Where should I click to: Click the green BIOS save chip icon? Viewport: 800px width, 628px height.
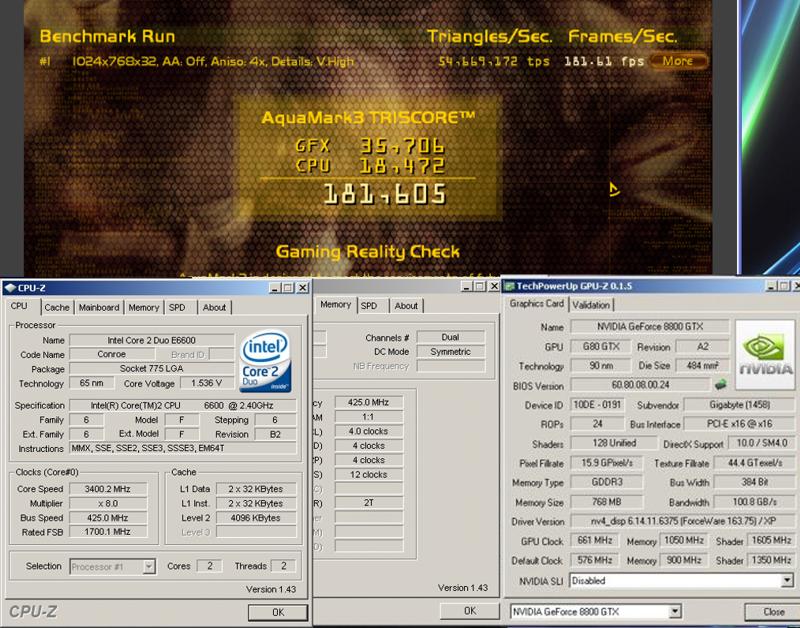pos(720,385)
